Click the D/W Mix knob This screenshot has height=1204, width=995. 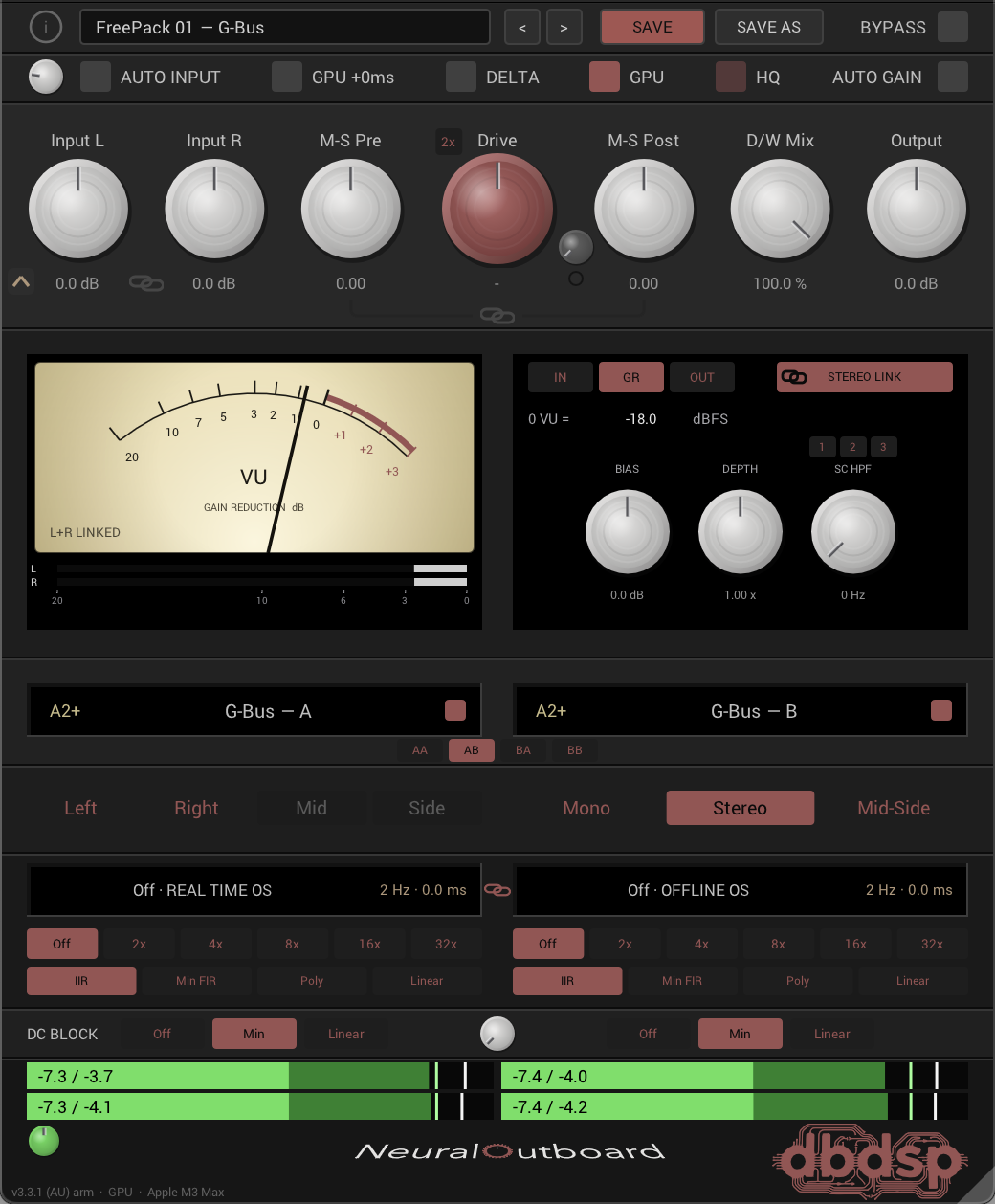(781, 209)
